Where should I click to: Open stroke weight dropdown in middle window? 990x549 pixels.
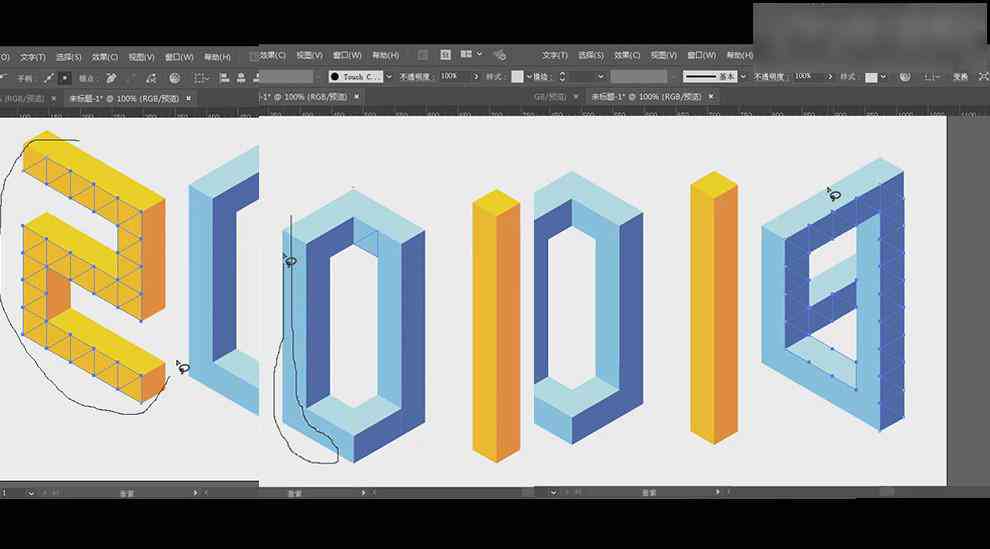tap(600, 76)
